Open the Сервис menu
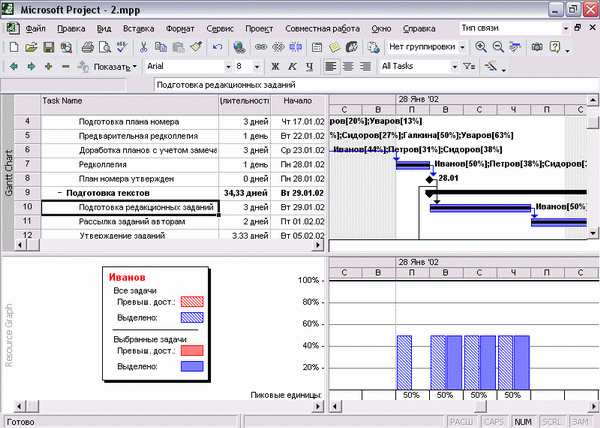The image size is (600, 428). [220, 29]
